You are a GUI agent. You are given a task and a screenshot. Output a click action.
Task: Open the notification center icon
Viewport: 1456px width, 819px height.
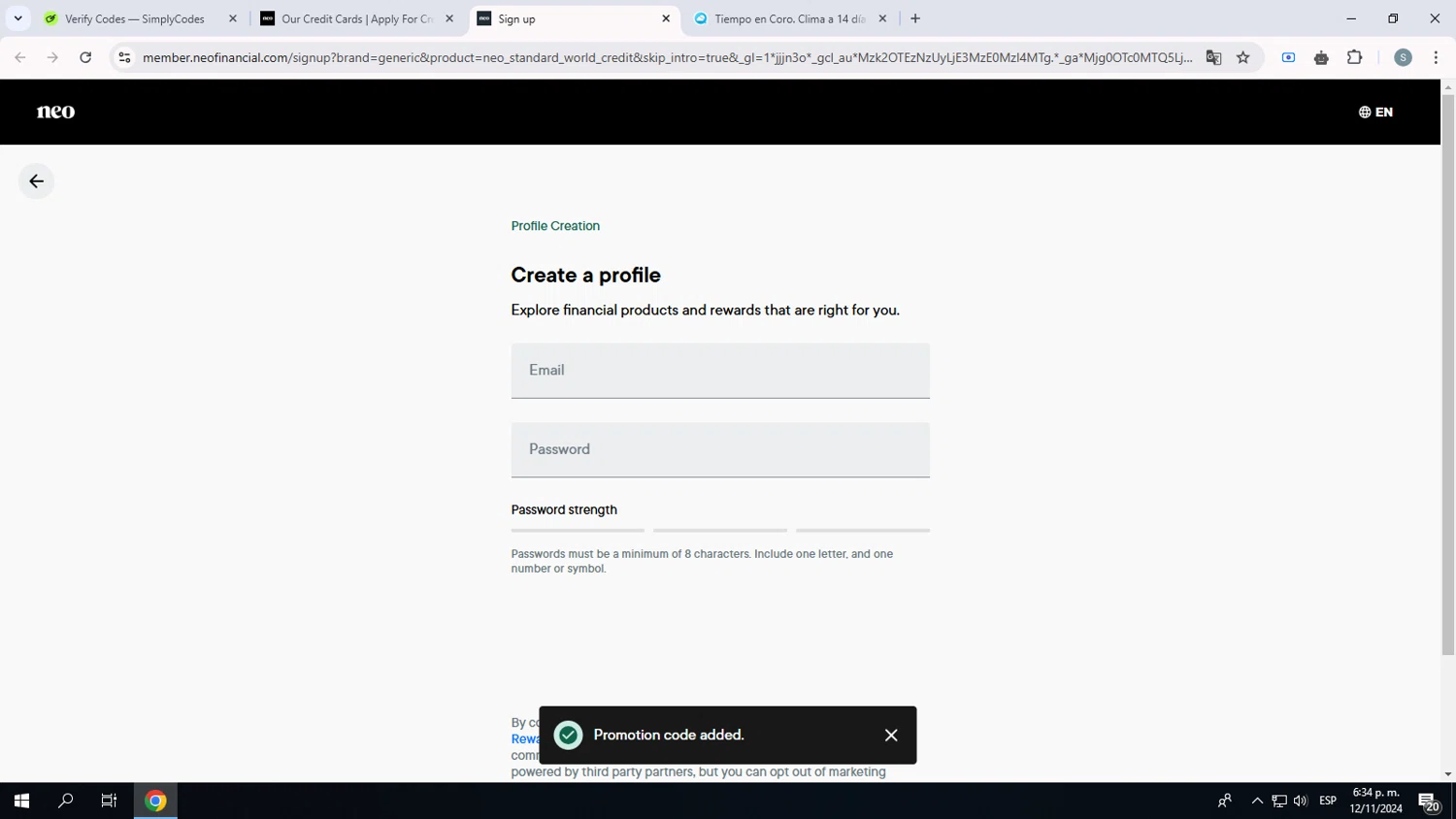tap(1428, 801)
